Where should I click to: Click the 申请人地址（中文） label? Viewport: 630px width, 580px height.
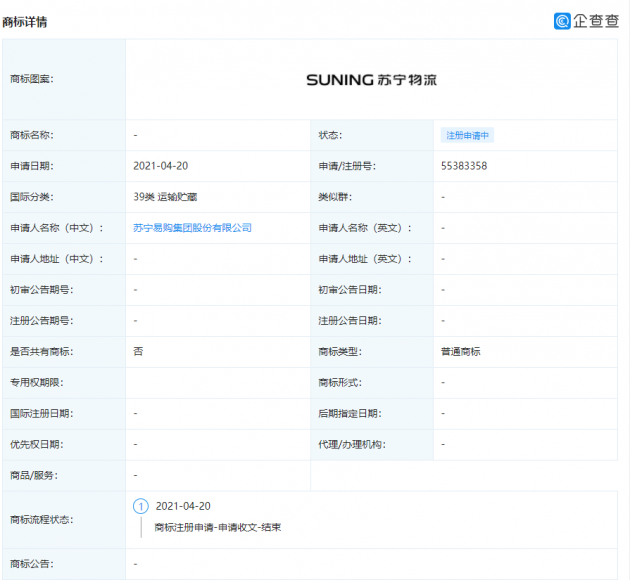coord(57,259)
